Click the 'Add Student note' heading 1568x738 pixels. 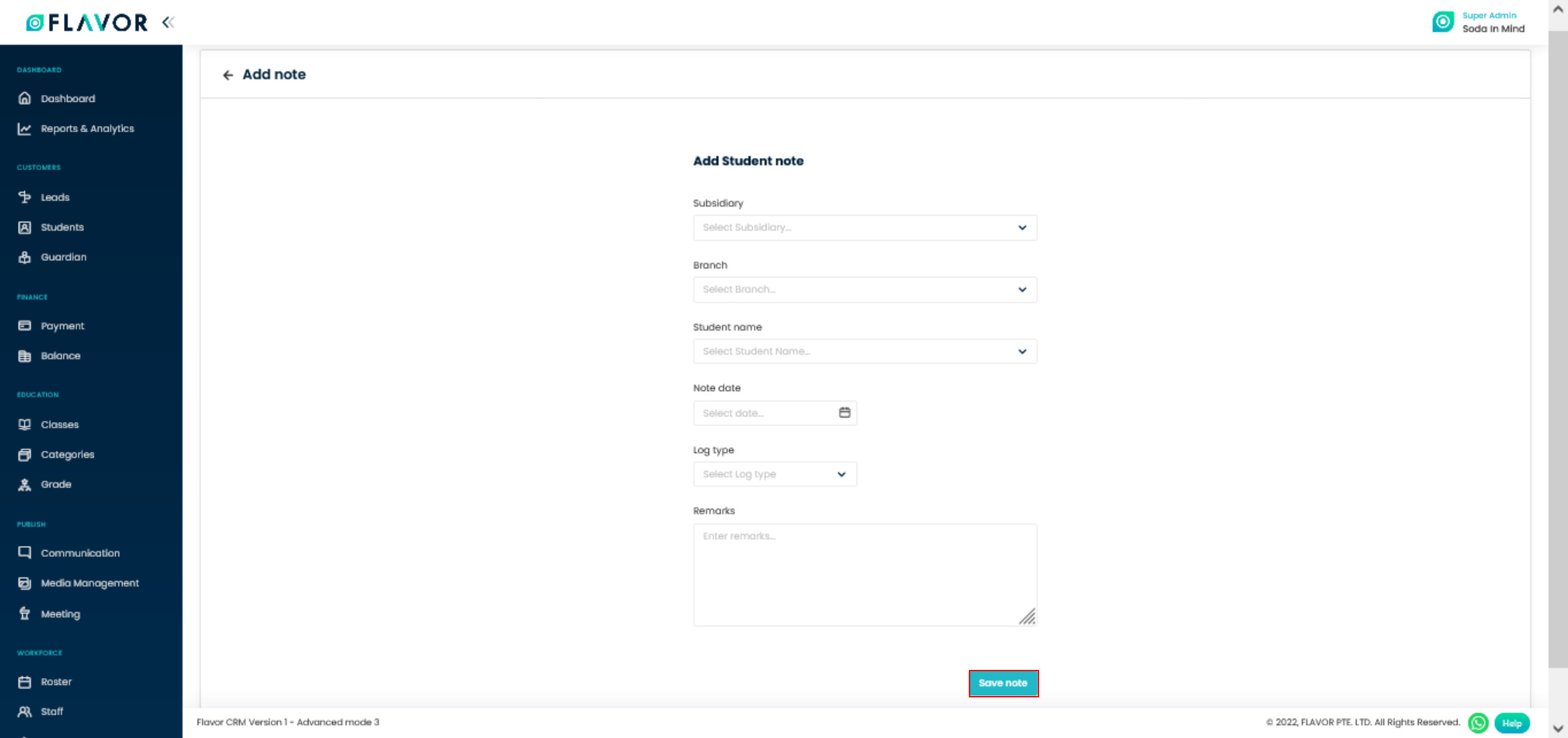(749, 161)
